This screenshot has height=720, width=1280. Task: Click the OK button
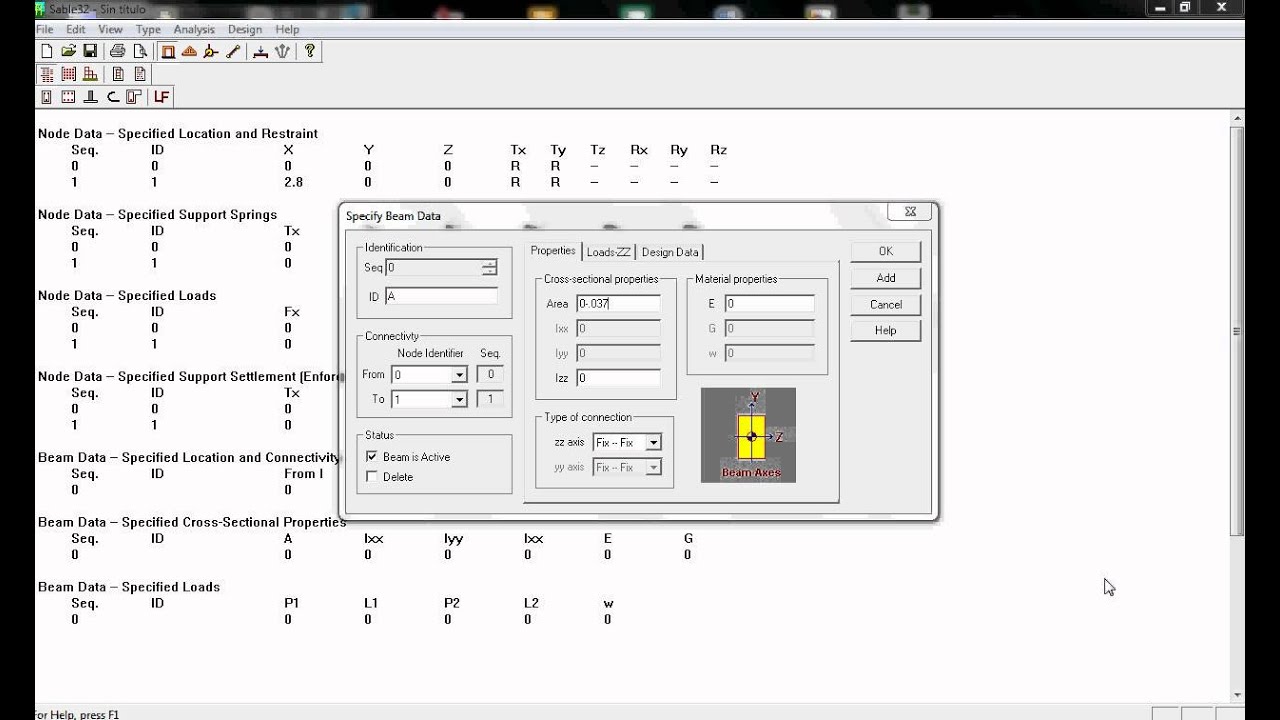coord(886,251)
